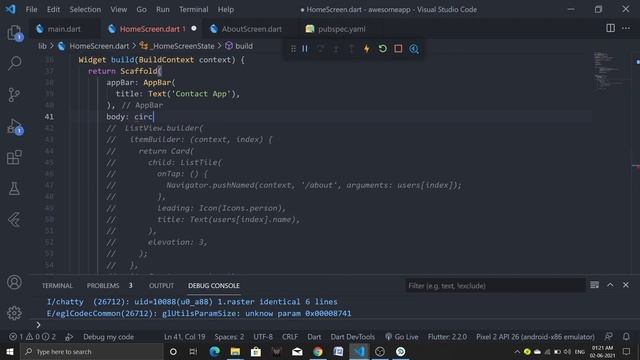Grab the debug toolbar drag handle

(293, 49)
